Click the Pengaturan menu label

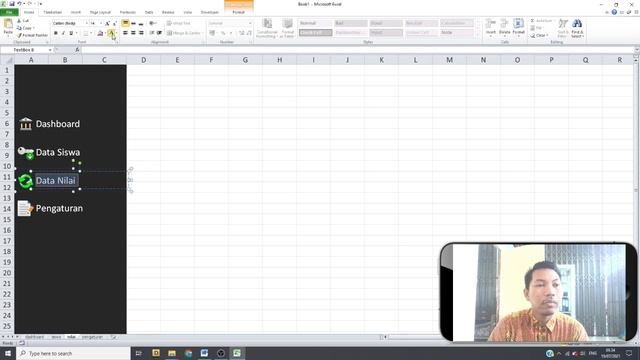(x=59, y=209)
